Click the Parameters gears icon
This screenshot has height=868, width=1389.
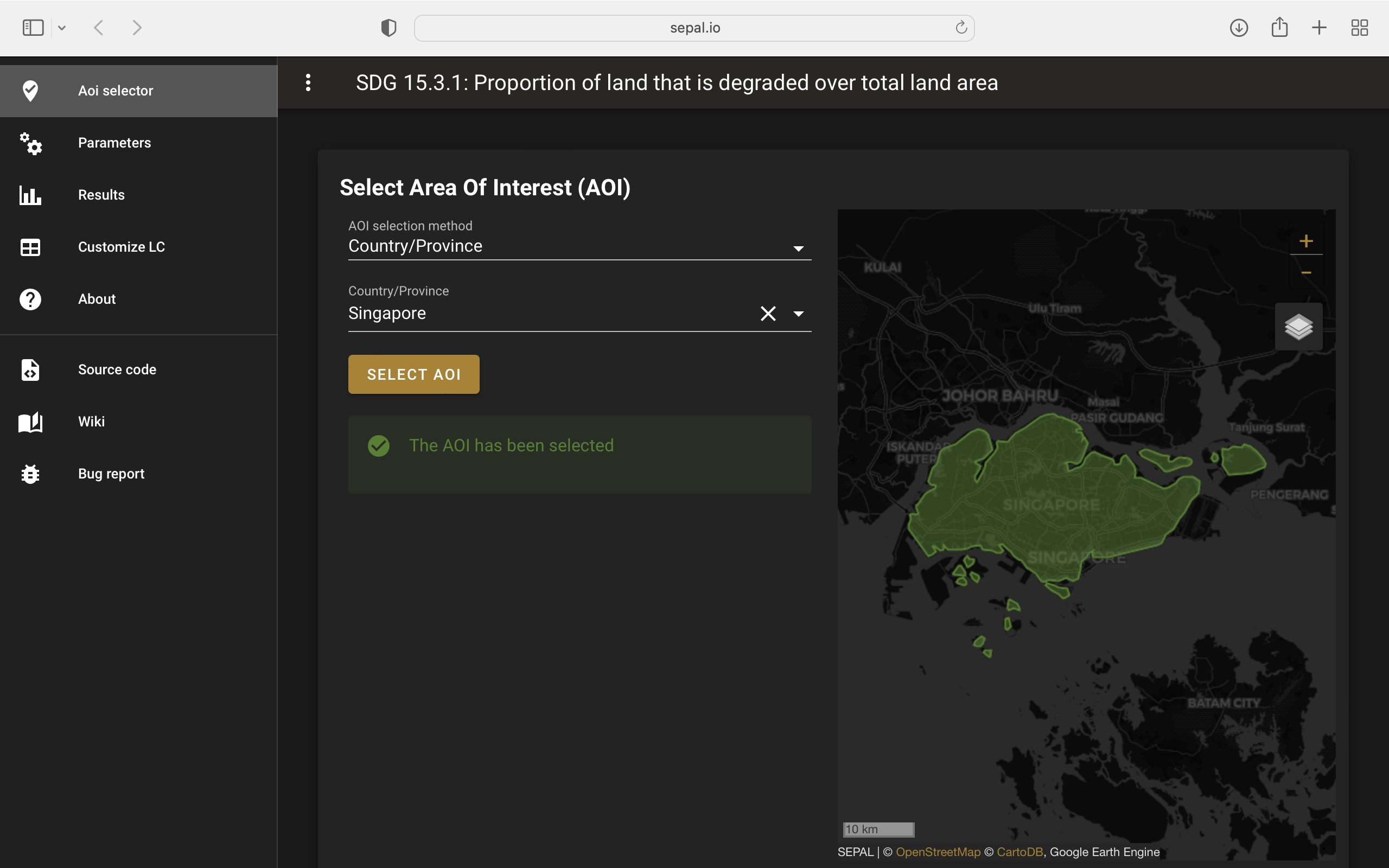click(30, 143)
